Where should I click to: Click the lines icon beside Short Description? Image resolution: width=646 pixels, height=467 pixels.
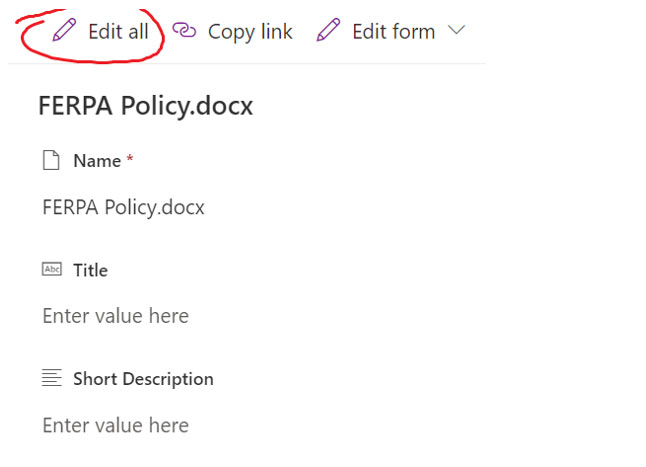pos(52,378)
